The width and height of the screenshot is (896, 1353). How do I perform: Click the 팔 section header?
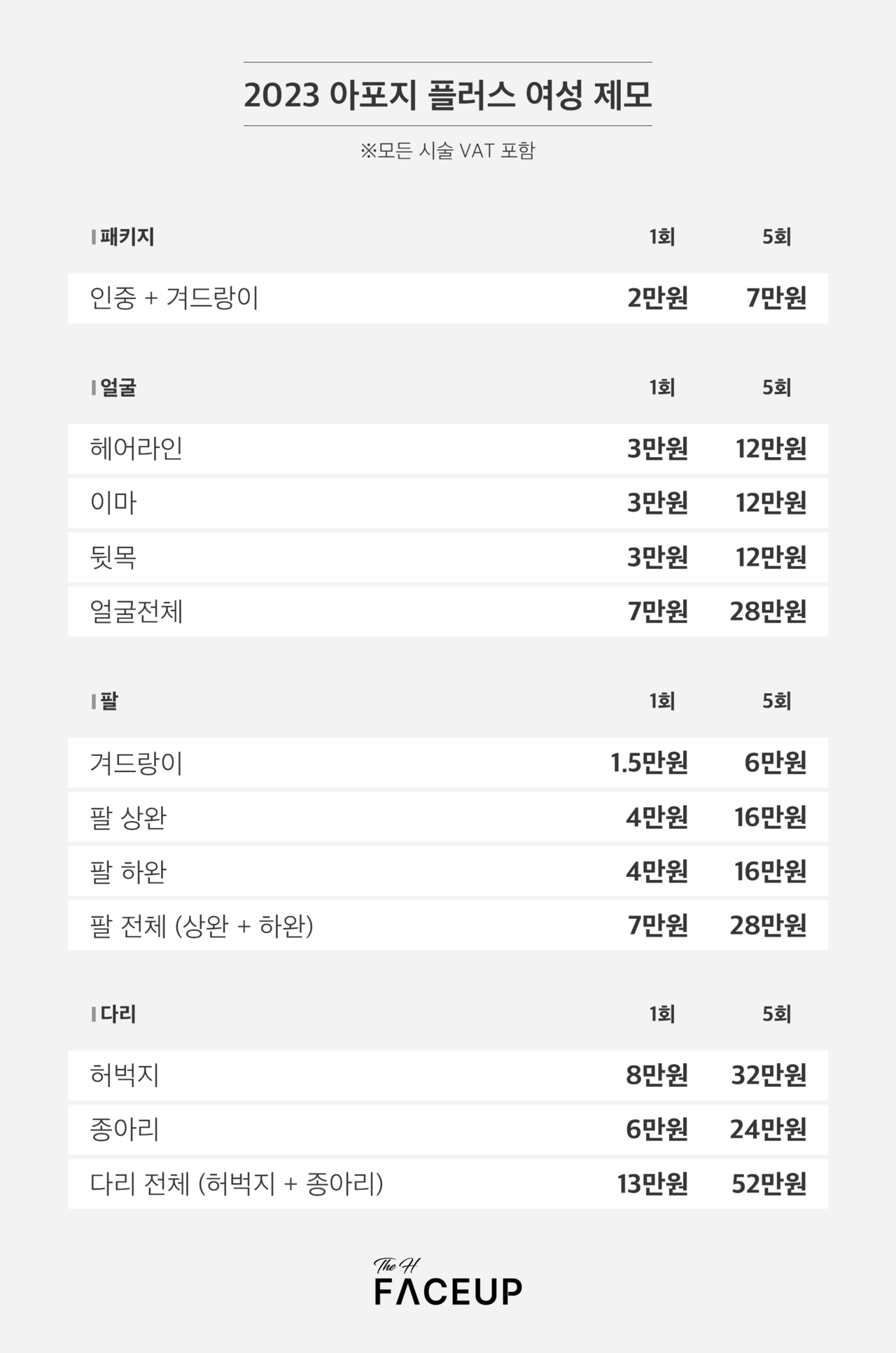click(x=105, y=701)
